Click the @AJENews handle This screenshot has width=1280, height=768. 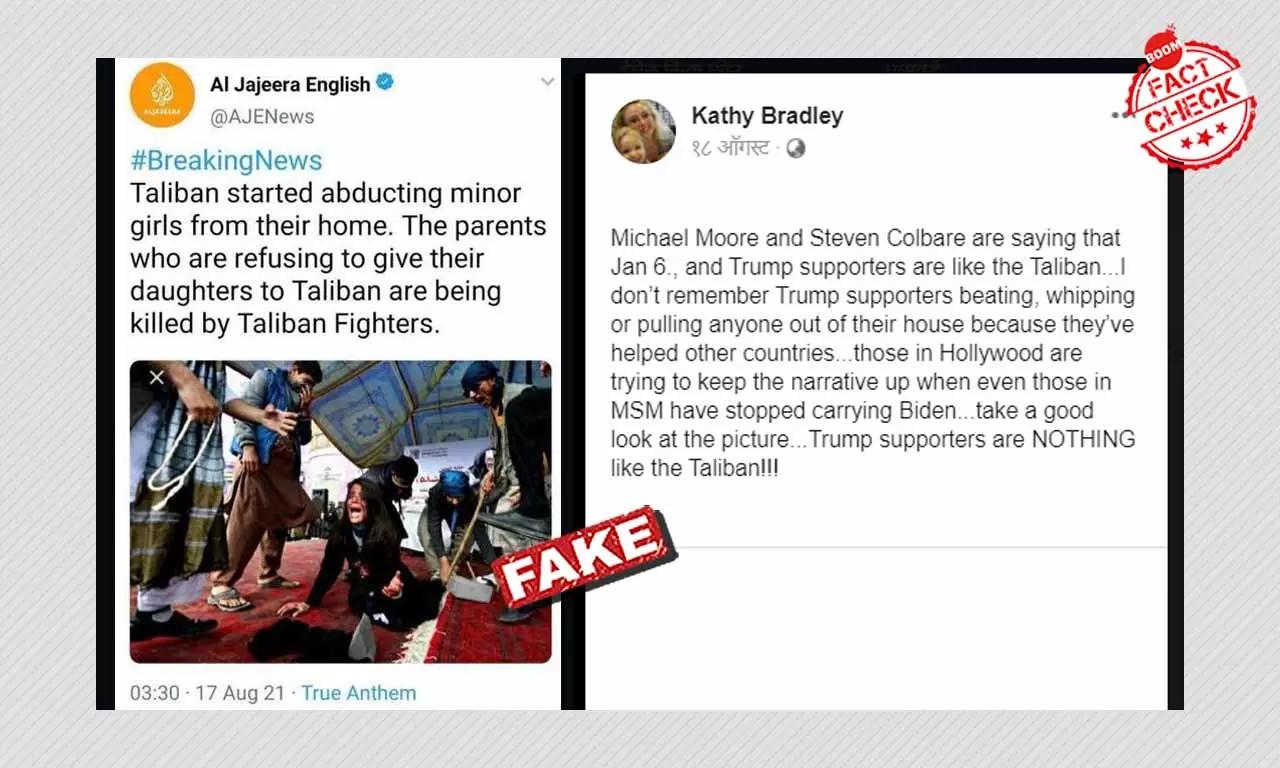click(262, 116)
